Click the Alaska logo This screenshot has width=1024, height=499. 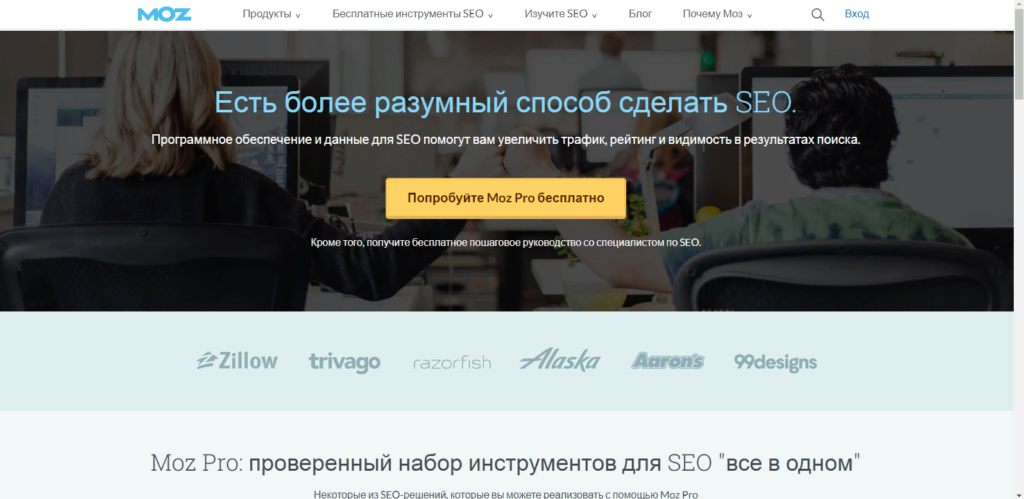point(560,359)
